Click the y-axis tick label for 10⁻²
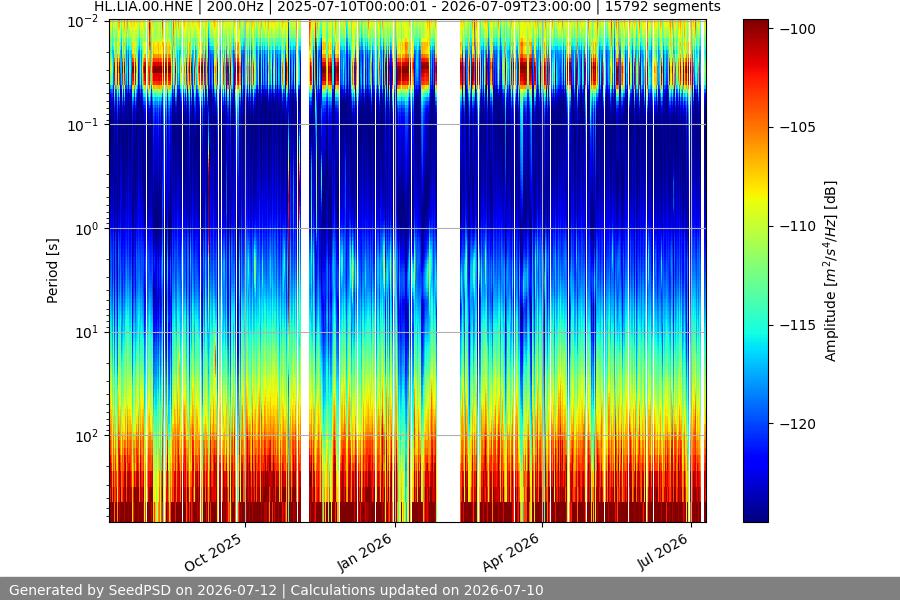 (x=83, y=22)
